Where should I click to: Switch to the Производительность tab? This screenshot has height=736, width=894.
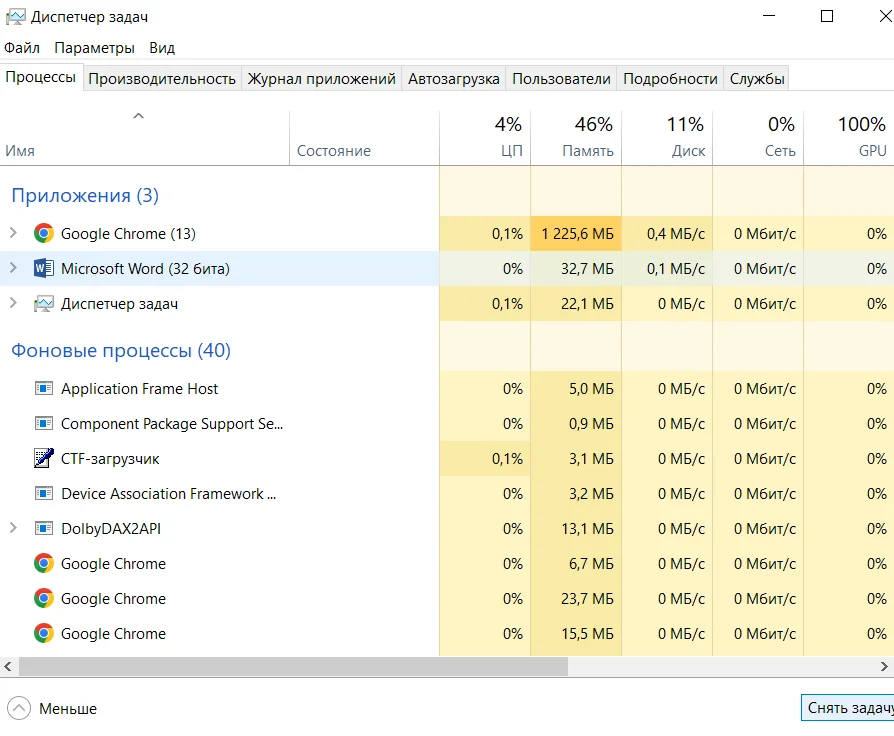[x=162, y=79]
